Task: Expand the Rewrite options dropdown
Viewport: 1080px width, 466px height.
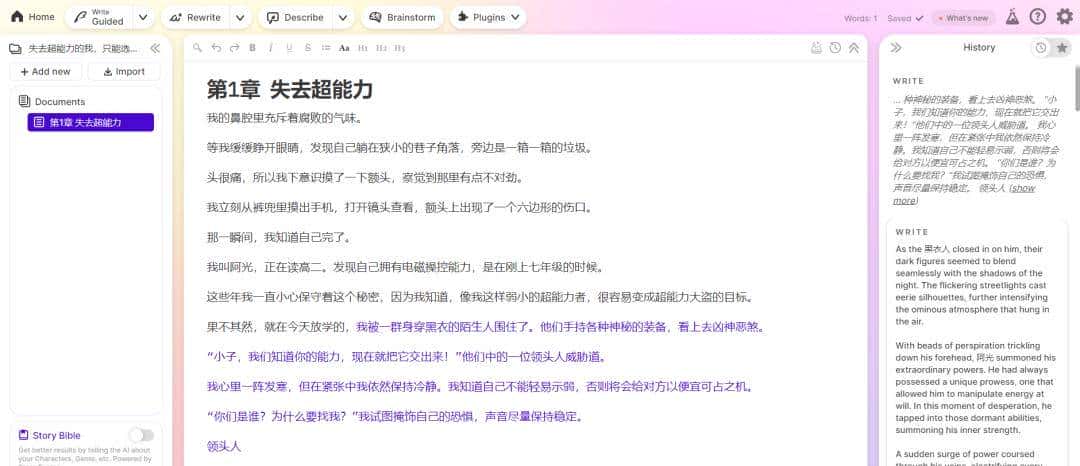Action: pyautogui.click(x=240, y=17)
